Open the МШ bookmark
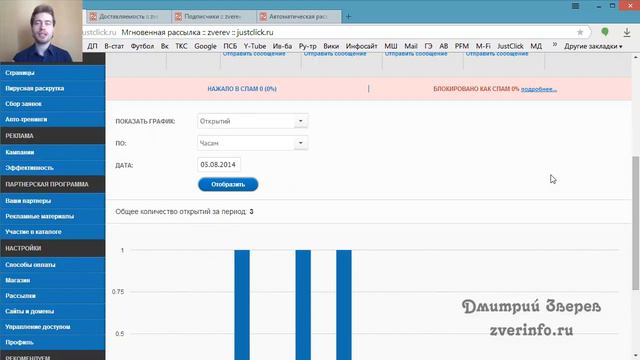640x360 pixels. click(391, 46)
